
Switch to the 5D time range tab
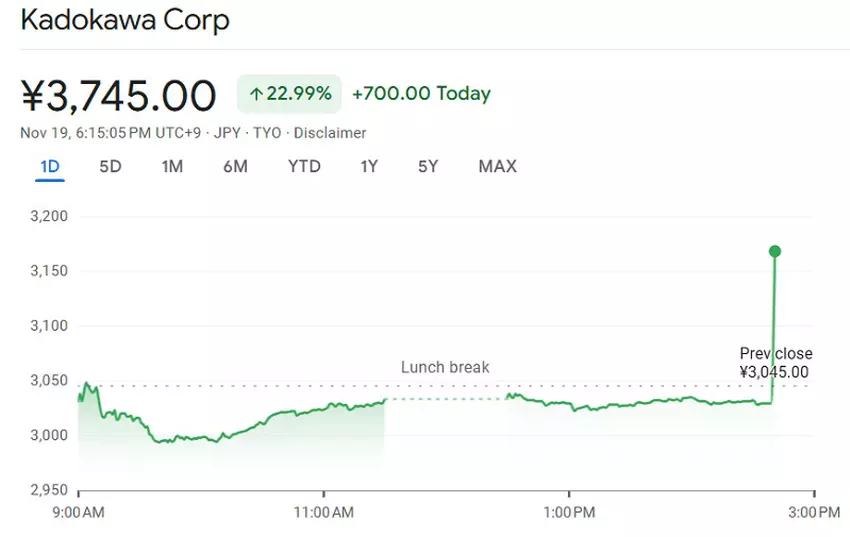[x=110, y=167]
